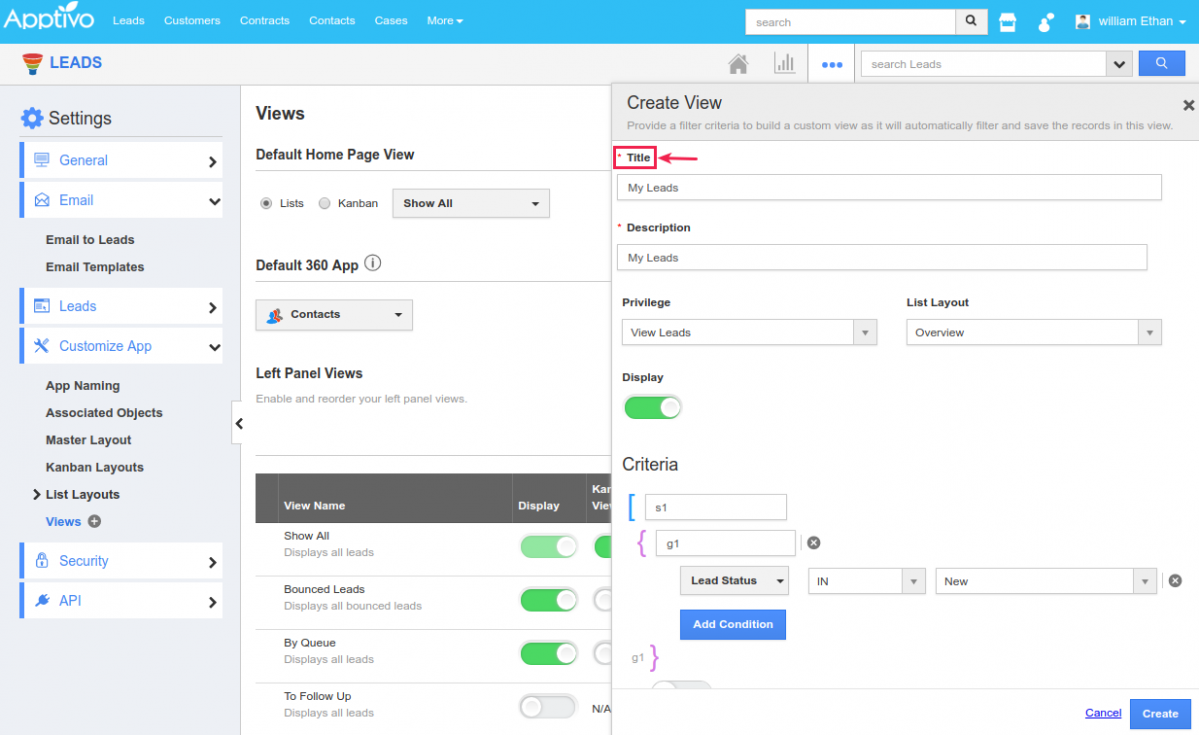
Task: Open the Leads home view icon
Action: 738,63
